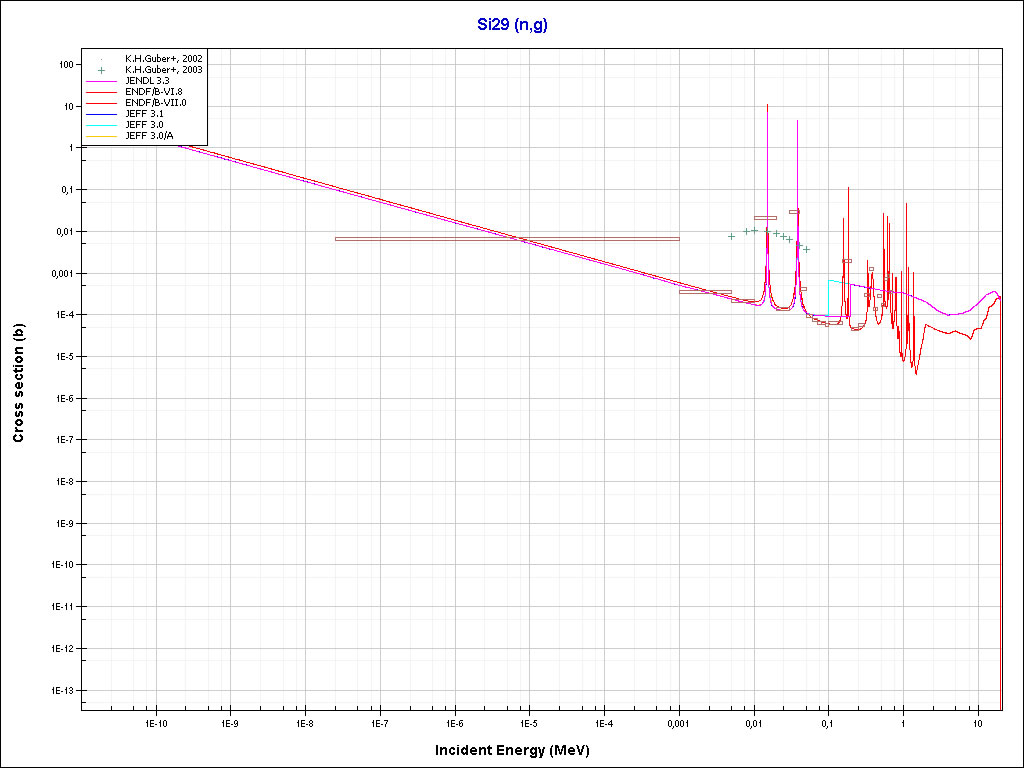Click the 1E-7 tick label on x-axis
The image size is (1024, 768).
379,723
